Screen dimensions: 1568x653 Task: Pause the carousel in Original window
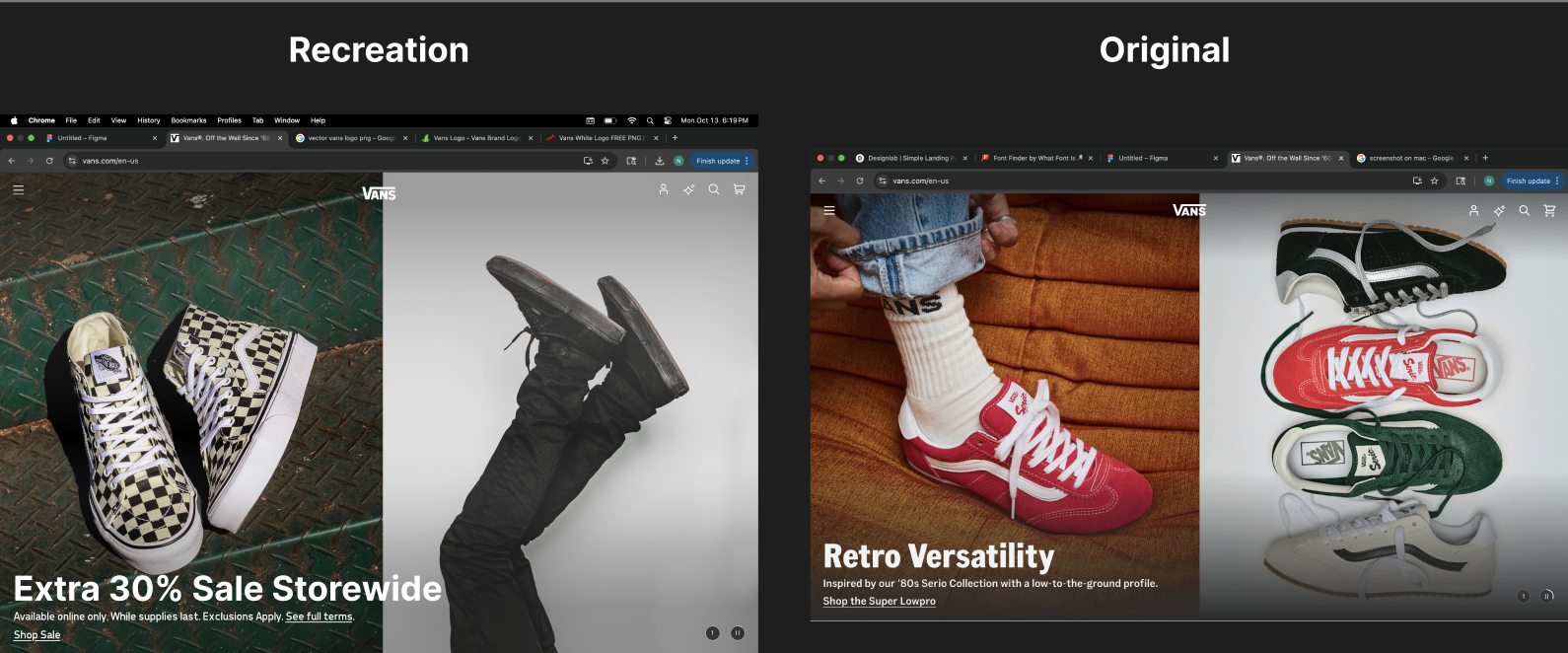(x=1547, y=596)
